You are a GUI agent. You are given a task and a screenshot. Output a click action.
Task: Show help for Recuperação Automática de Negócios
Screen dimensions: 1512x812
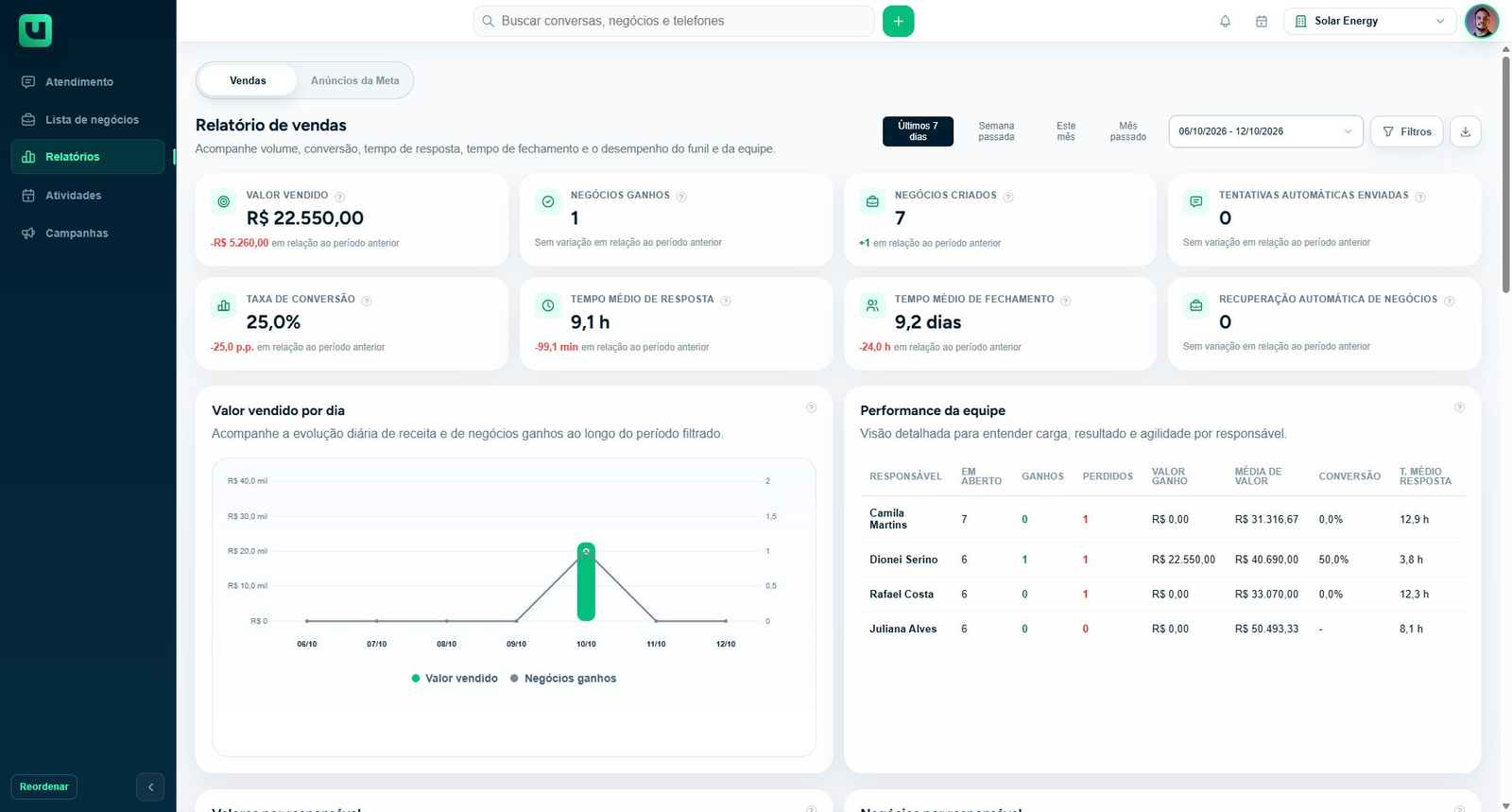coord(1449,301)
